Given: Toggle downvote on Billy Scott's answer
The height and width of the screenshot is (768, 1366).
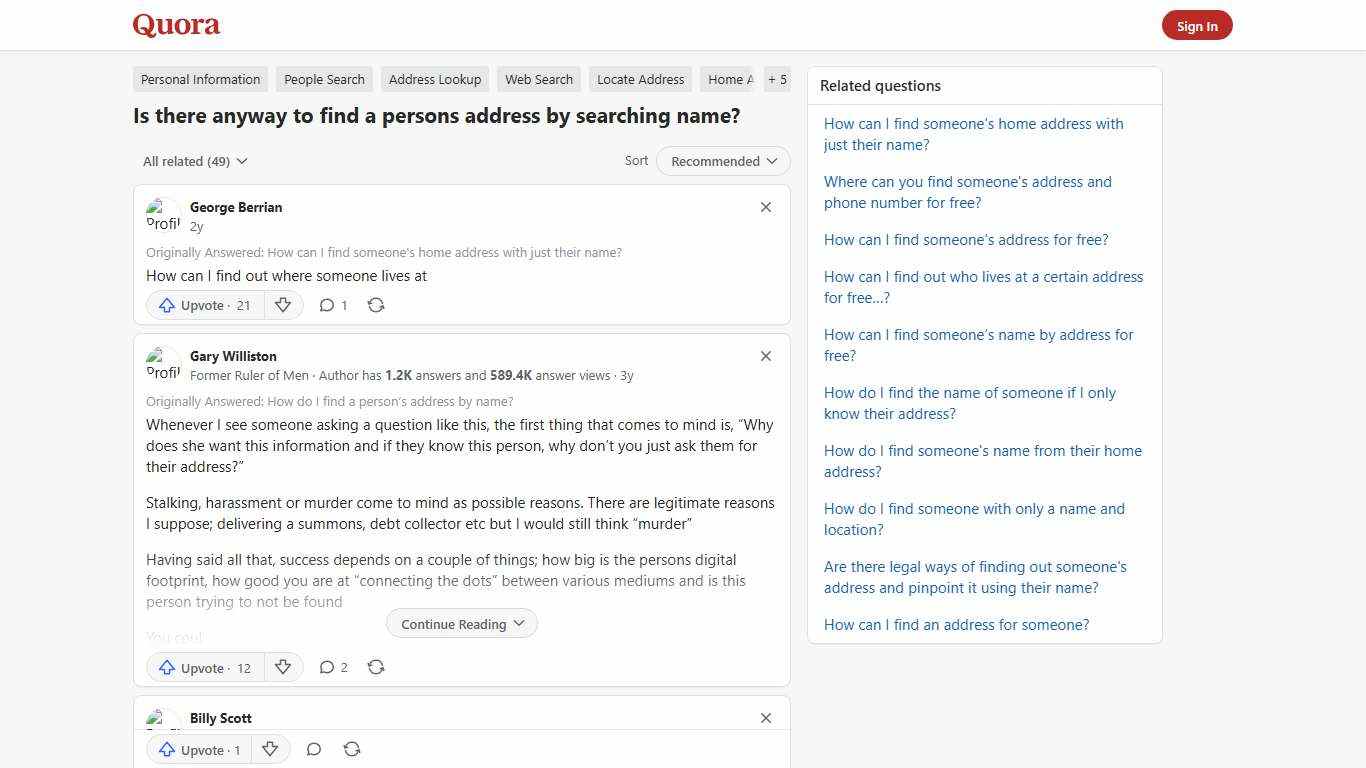Looking at the screenshot, I should 270,749.
